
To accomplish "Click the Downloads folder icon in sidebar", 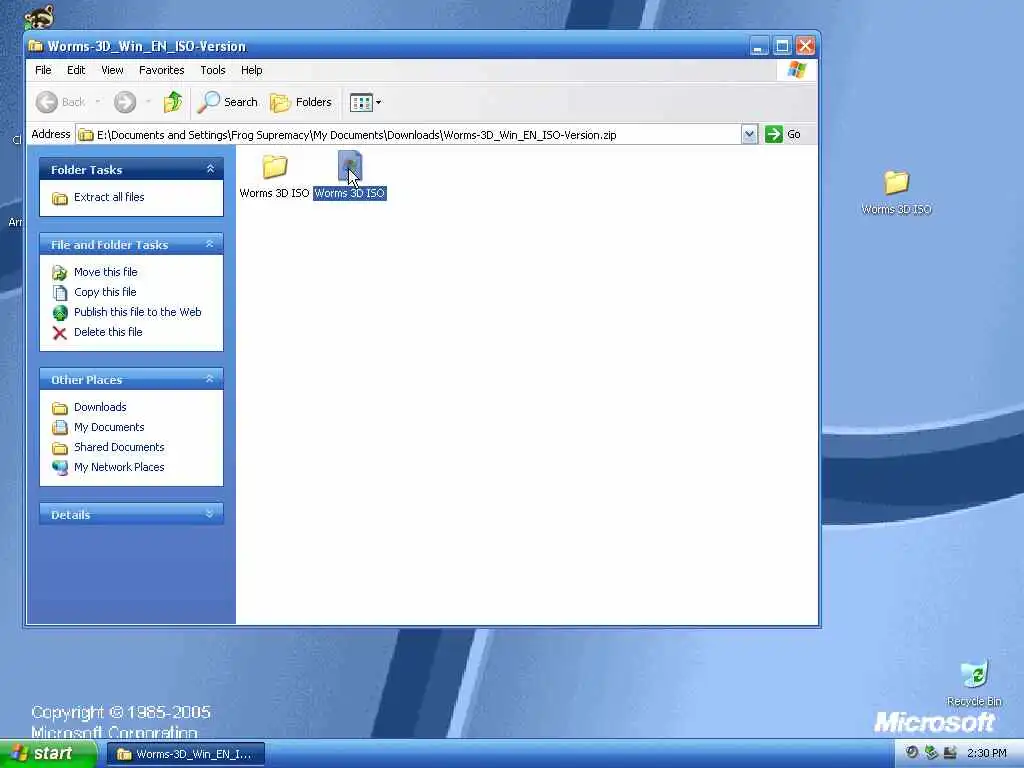I will 59,408.
